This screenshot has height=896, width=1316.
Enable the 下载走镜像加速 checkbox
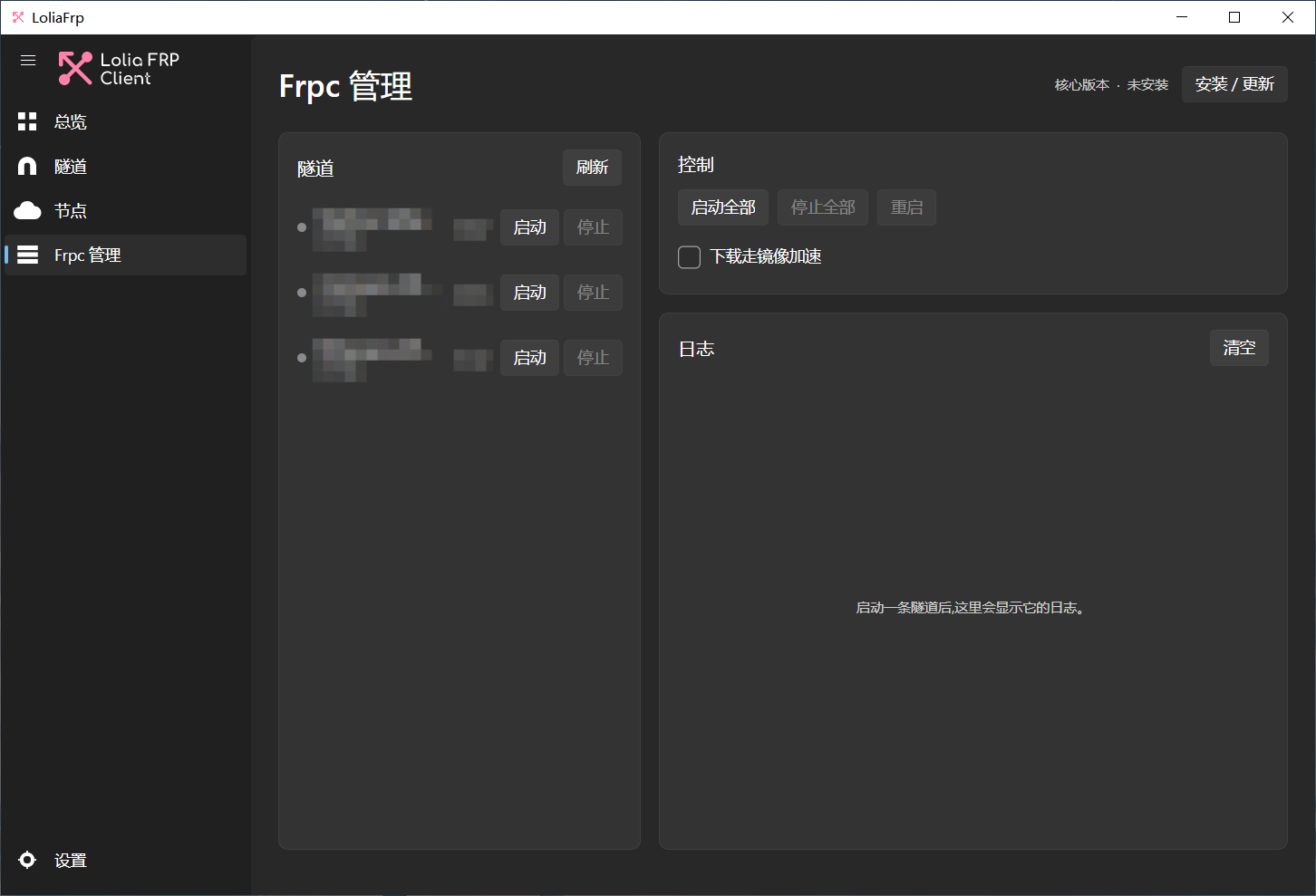[x=690, y=257]
